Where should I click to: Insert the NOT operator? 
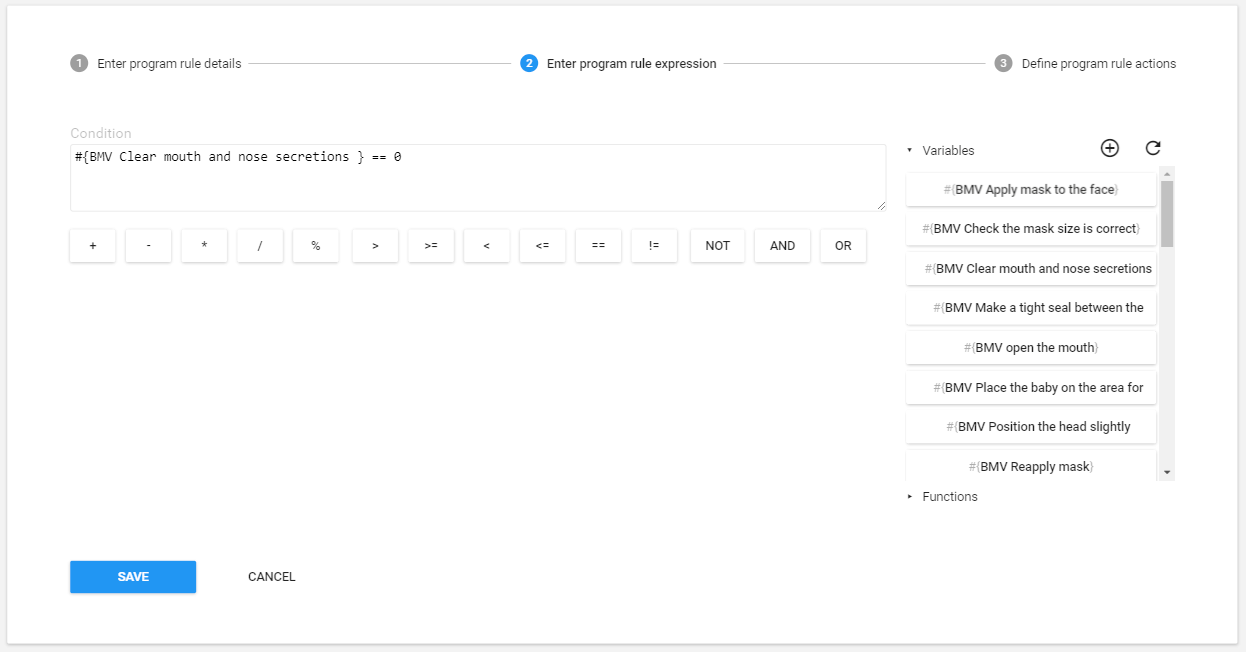tap(717, 246)
